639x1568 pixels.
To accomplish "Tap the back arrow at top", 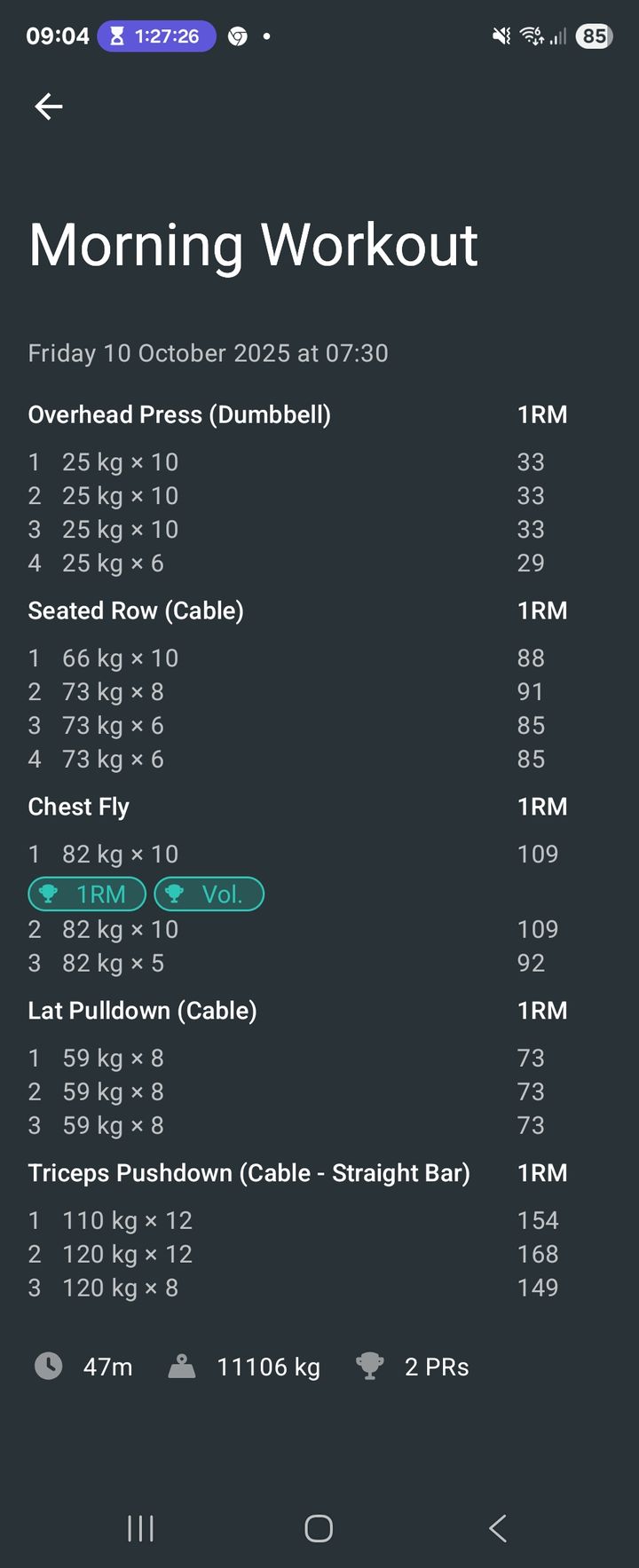I will tap(49, 107).
